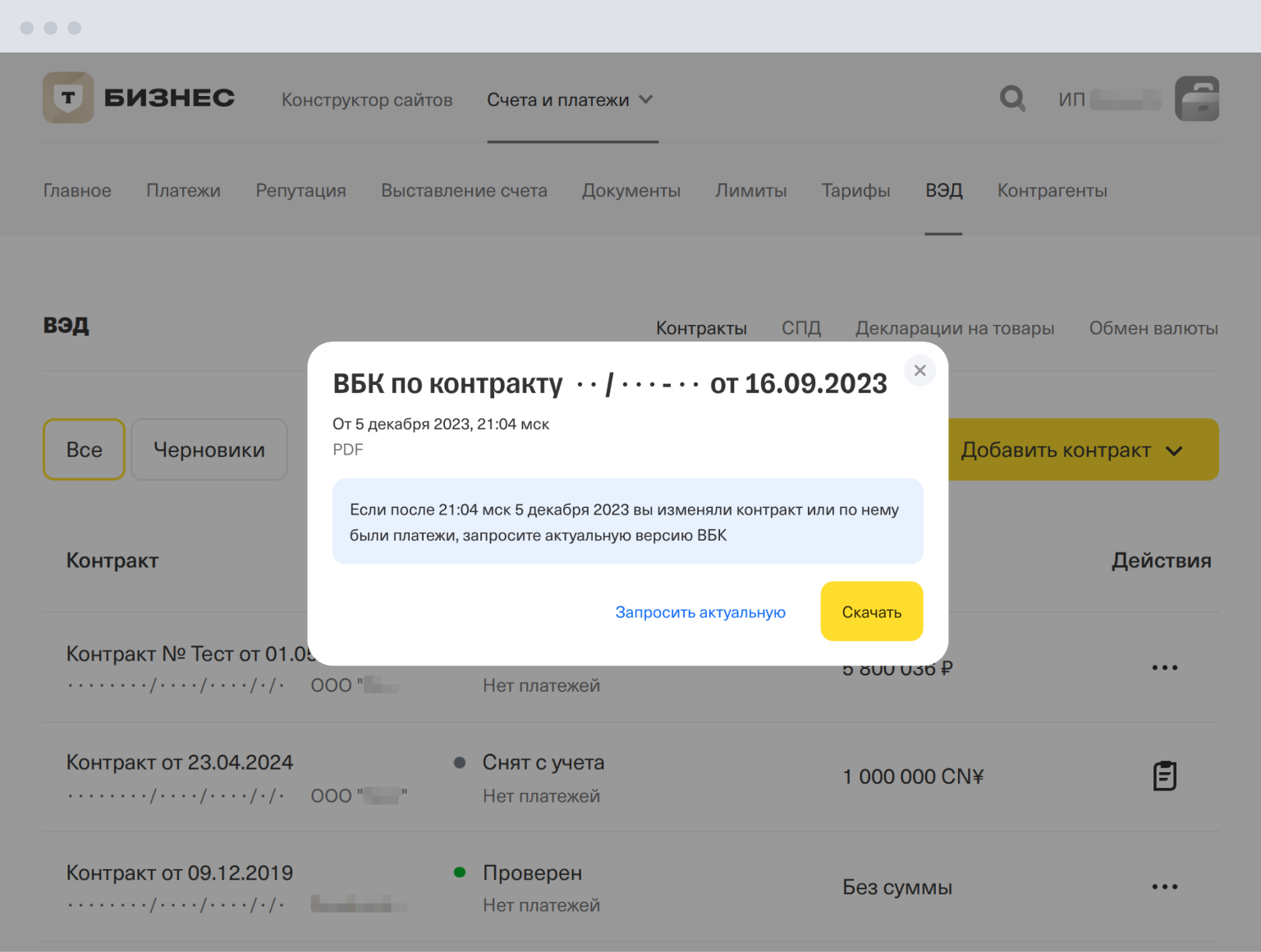Open actions menu for contract 09.12.2019
1261x952 pixels.
click(x=1164, y=886)
